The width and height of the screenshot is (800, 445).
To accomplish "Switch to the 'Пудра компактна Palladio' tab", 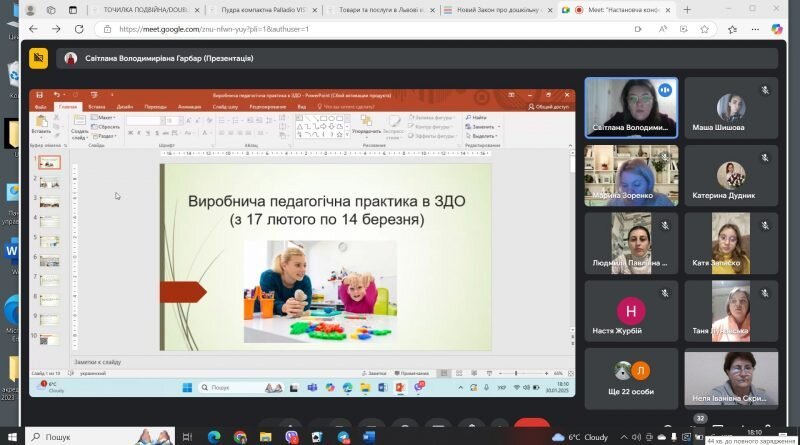I will pos(263,10).
